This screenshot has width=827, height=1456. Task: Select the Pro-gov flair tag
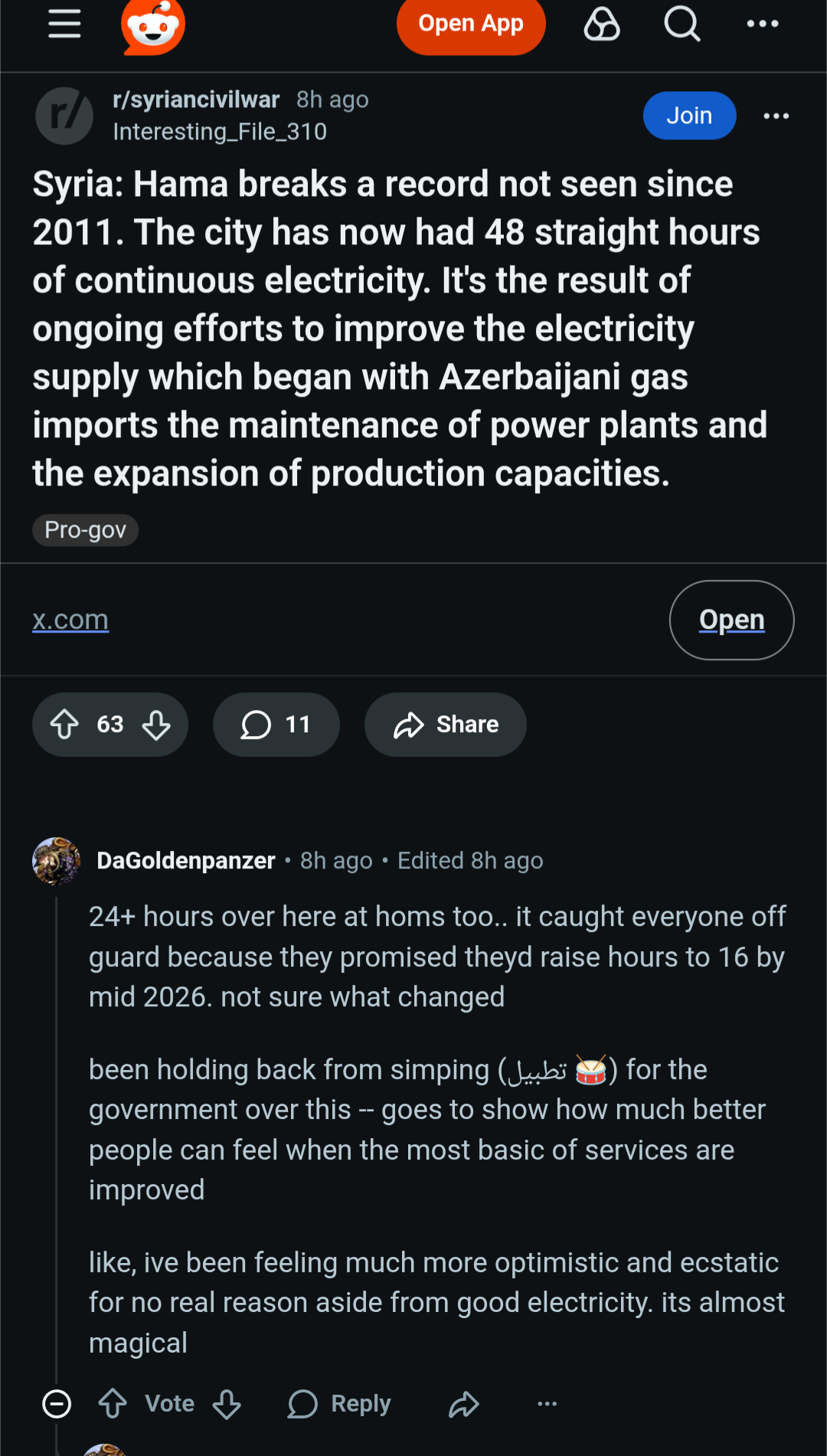85,530
